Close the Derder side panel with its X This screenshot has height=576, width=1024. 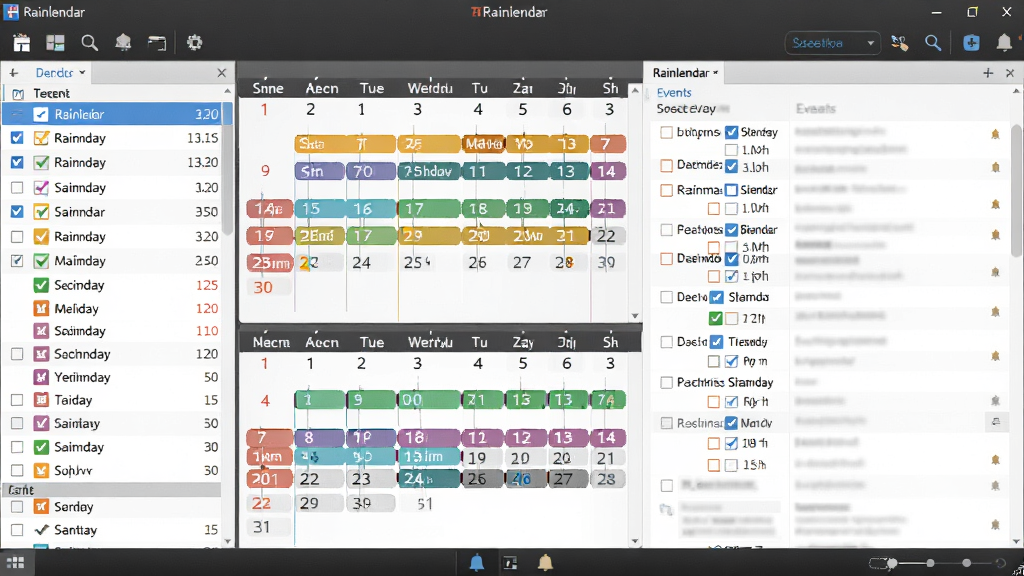coord(221,72)
